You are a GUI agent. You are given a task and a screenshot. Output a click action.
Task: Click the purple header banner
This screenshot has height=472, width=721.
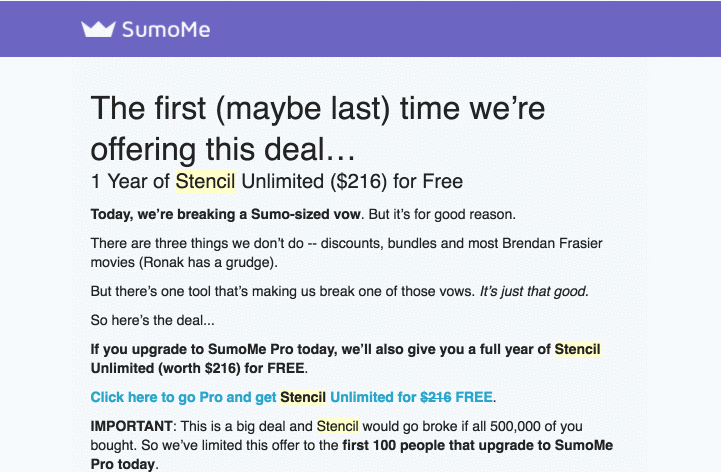(360, 29)
